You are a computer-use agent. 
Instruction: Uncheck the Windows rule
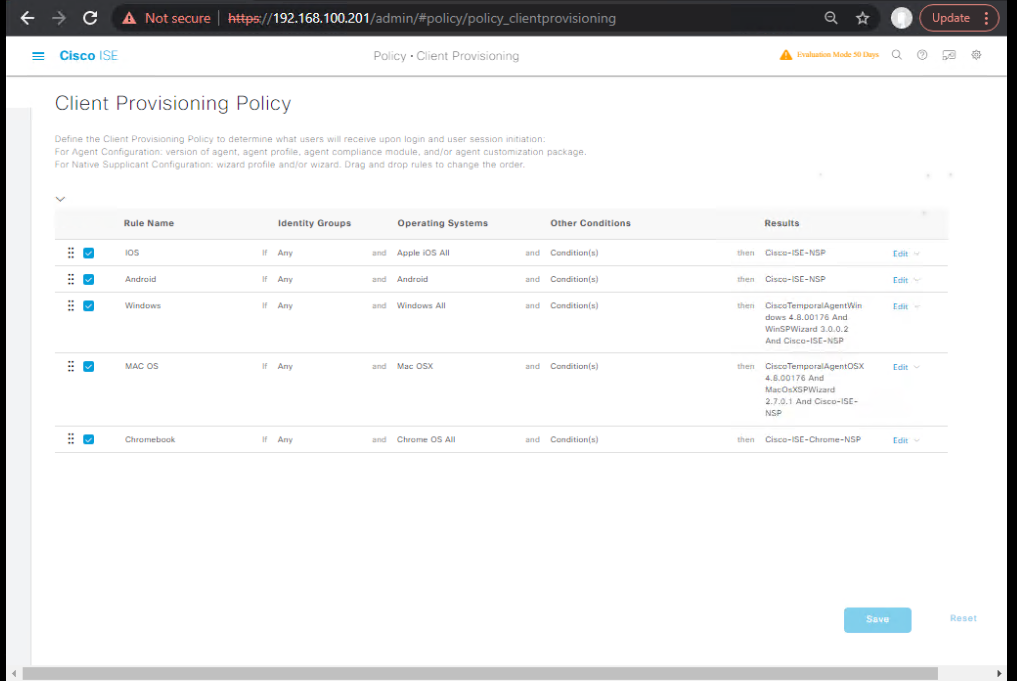tap(89, 305)
